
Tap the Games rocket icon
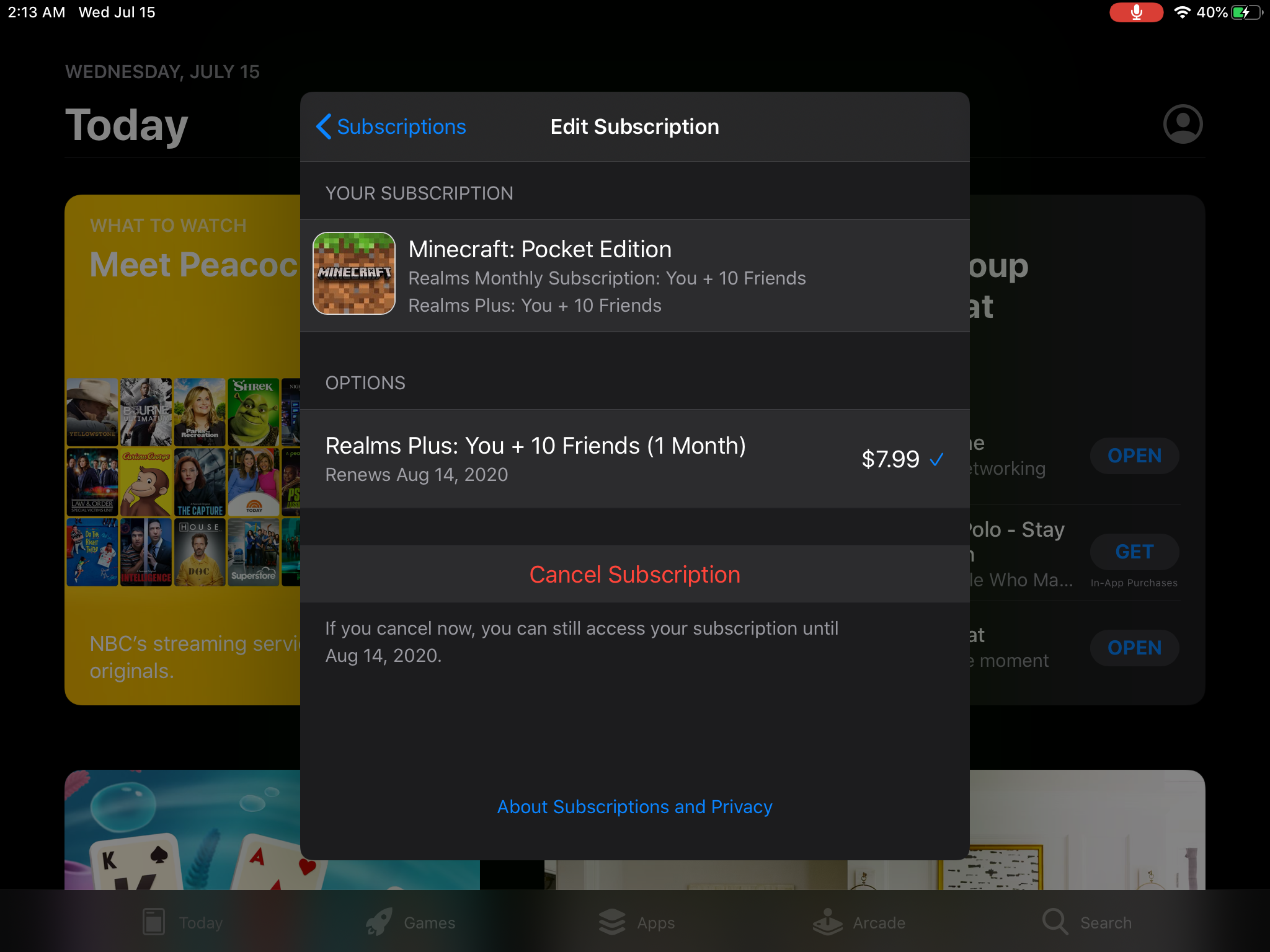point(379,922)
